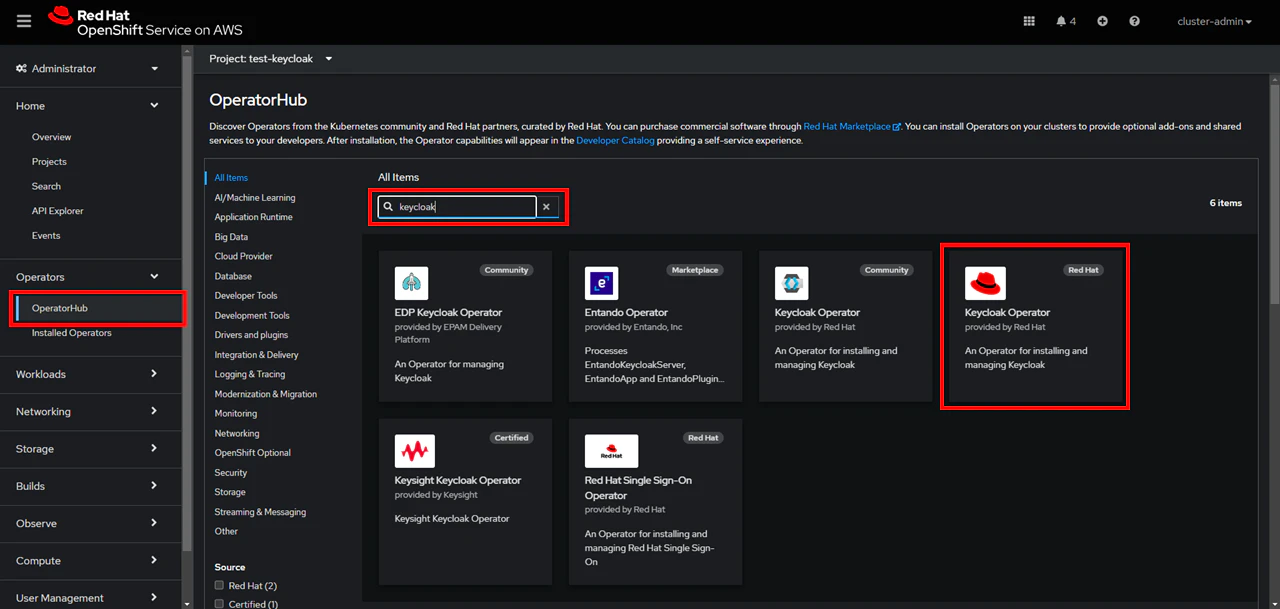
Task: Open the Developer Catalog link
Action: coord(615,141)
